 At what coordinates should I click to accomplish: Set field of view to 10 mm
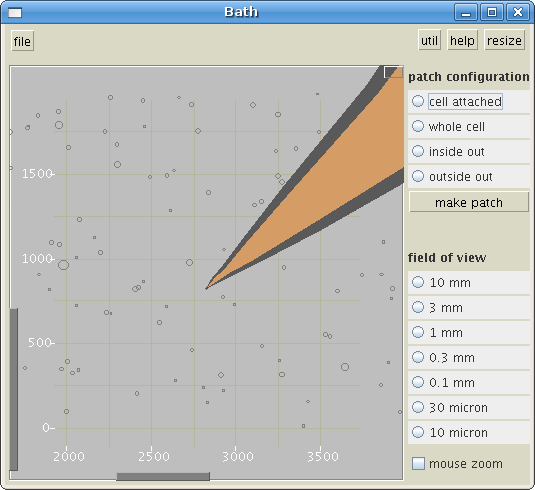[468, 282]
